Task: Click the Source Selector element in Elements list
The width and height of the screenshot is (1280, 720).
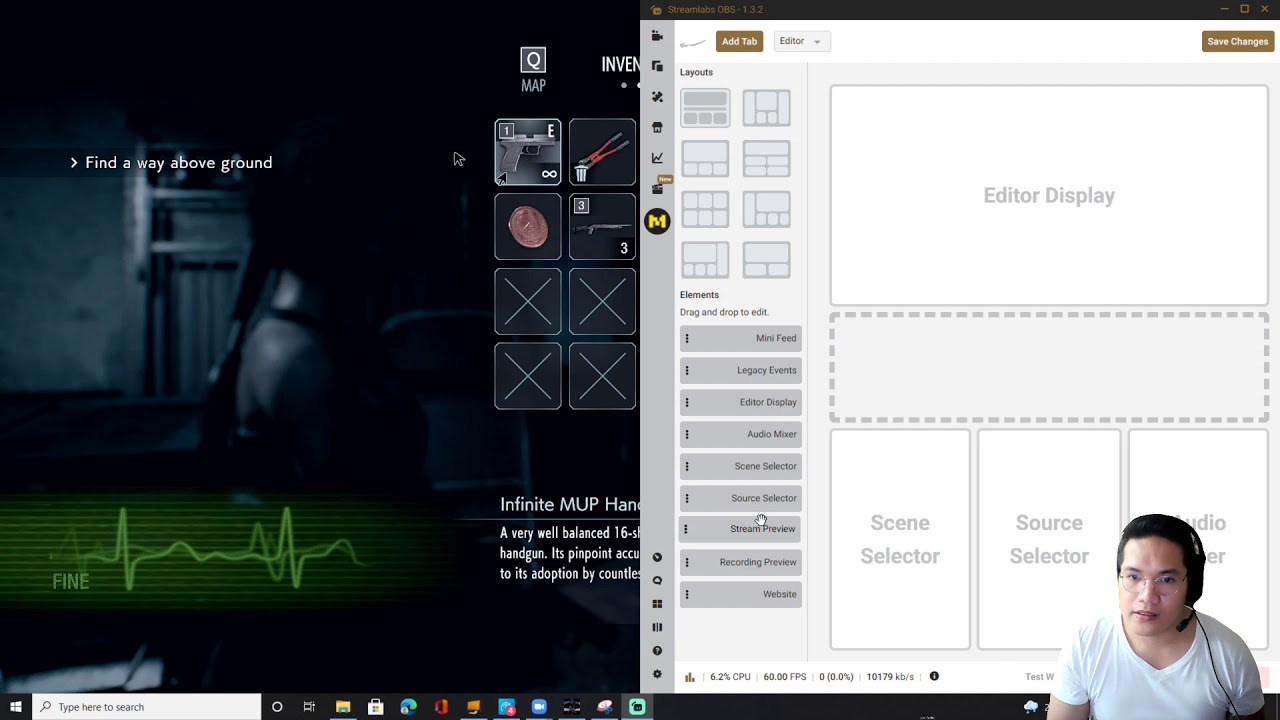Action: (x=741, y=498)
